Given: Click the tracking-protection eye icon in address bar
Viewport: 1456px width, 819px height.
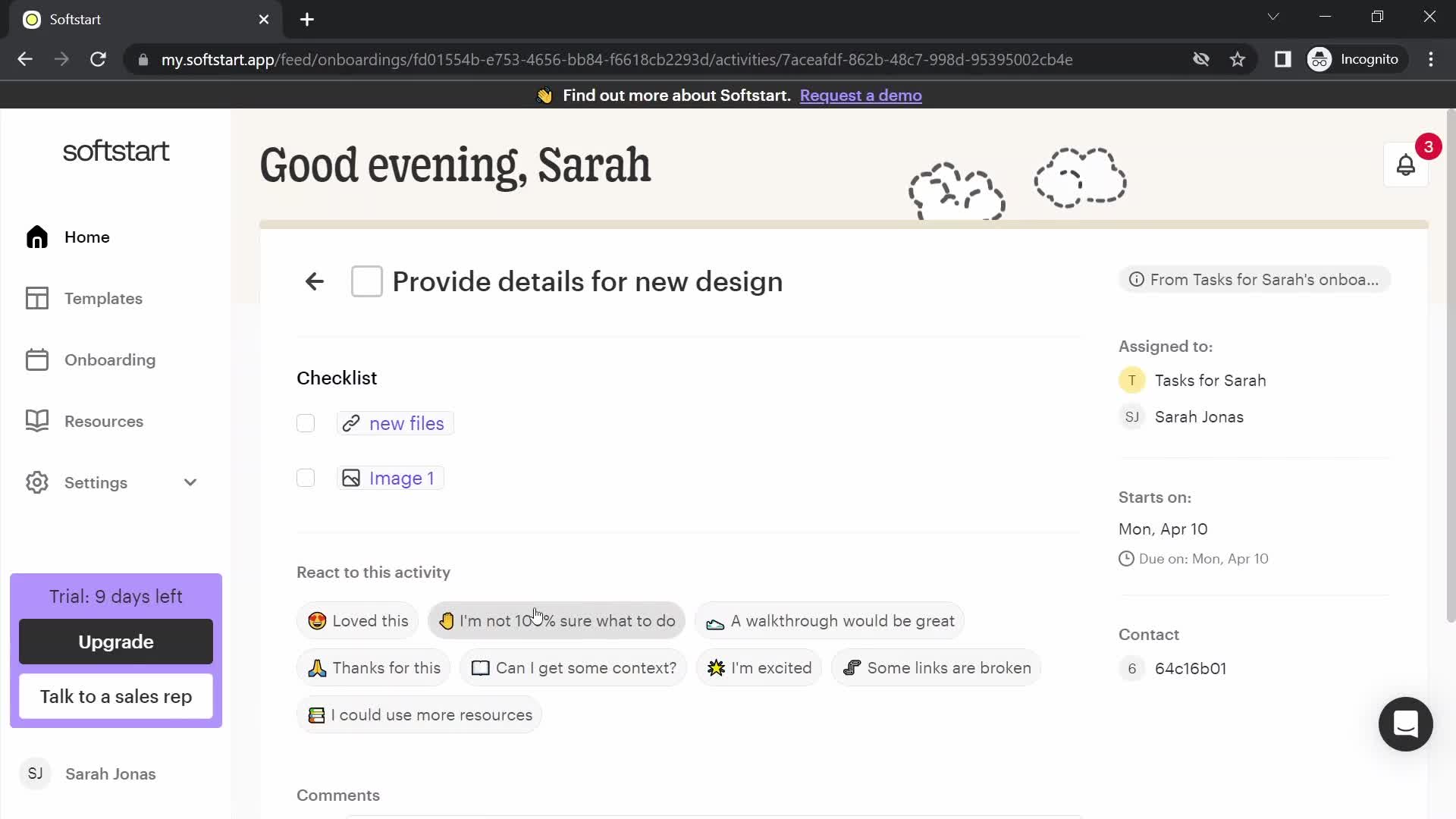Looking at the screenshot, I should (1200, 59).
